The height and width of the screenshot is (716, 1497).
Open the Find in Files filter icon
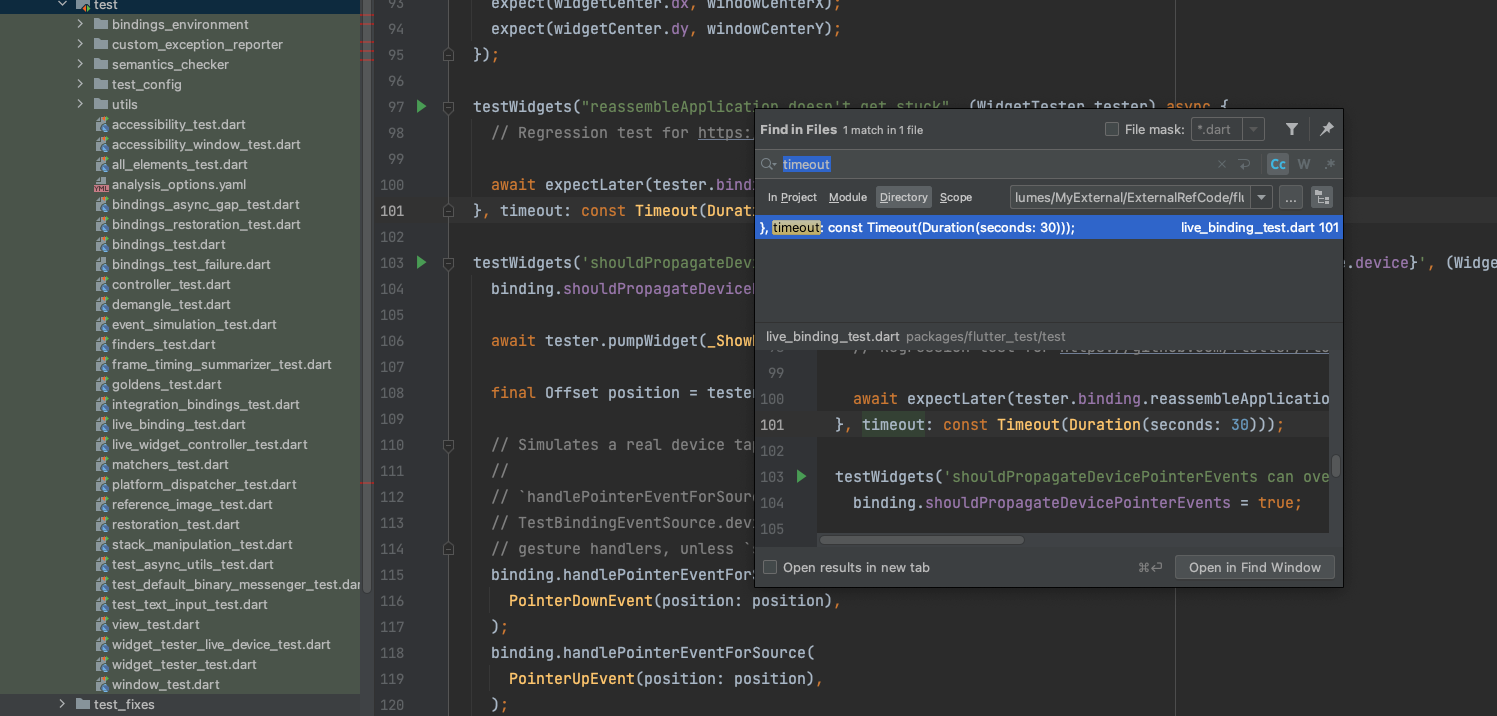pos(1292,129)
